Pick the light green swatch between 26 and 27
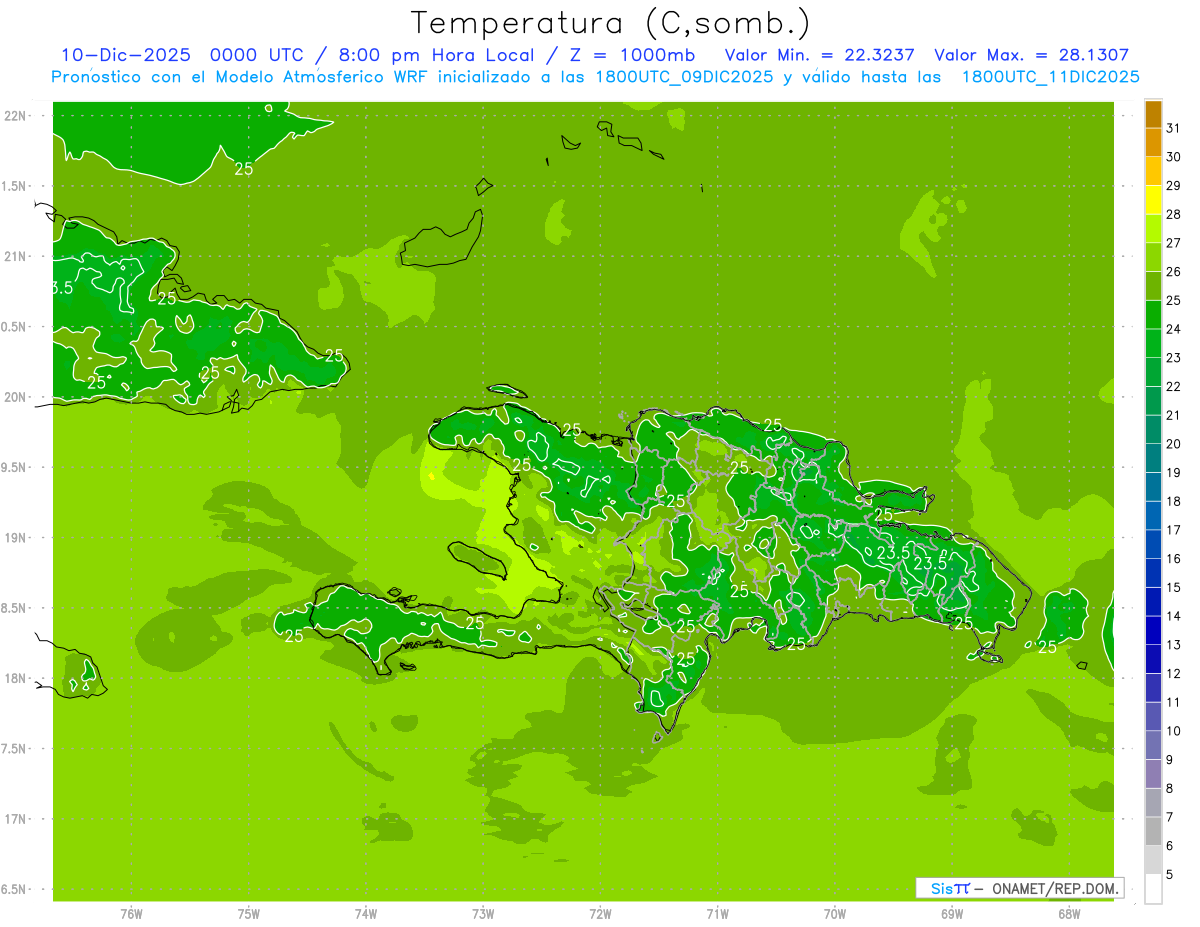The image size is (1200, 927). coord(1153,258)
